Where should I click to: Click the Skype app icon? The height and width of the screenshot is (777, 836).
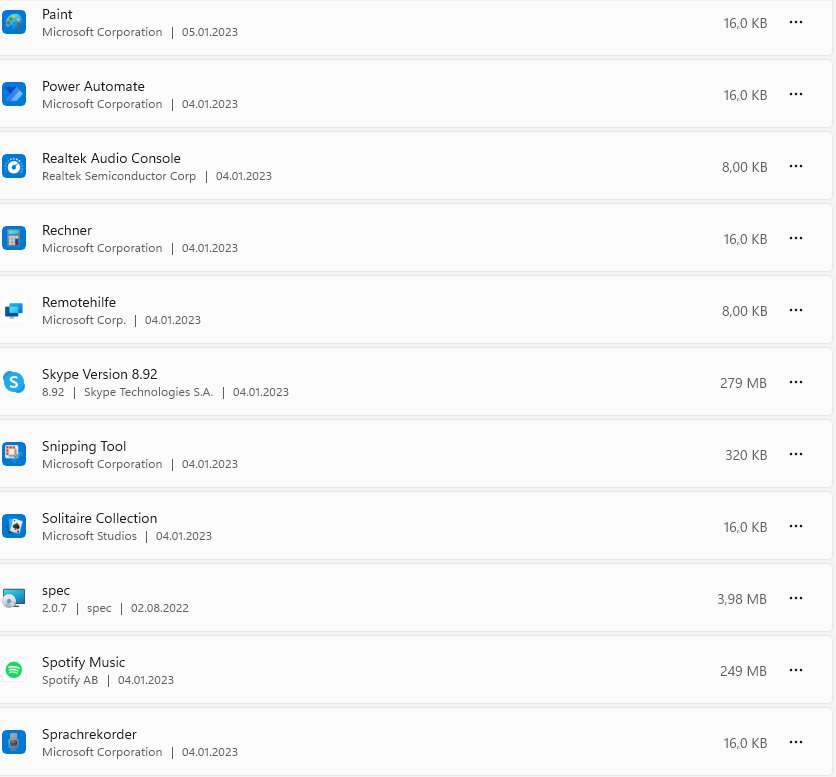click(14, 382)
